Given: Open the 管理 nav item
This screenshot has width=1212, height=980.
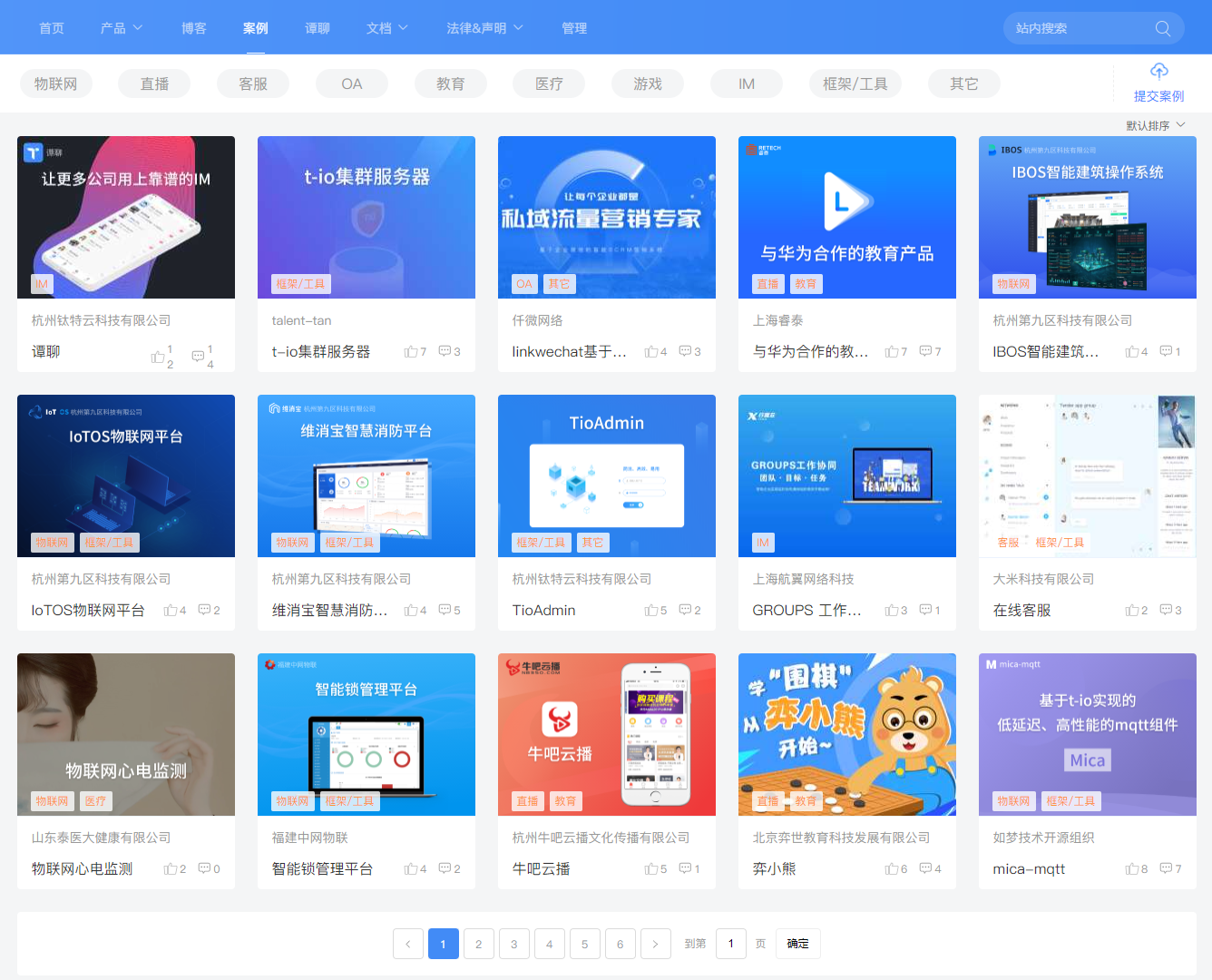Looking at the screenshot, I should (x=574, y=28).
